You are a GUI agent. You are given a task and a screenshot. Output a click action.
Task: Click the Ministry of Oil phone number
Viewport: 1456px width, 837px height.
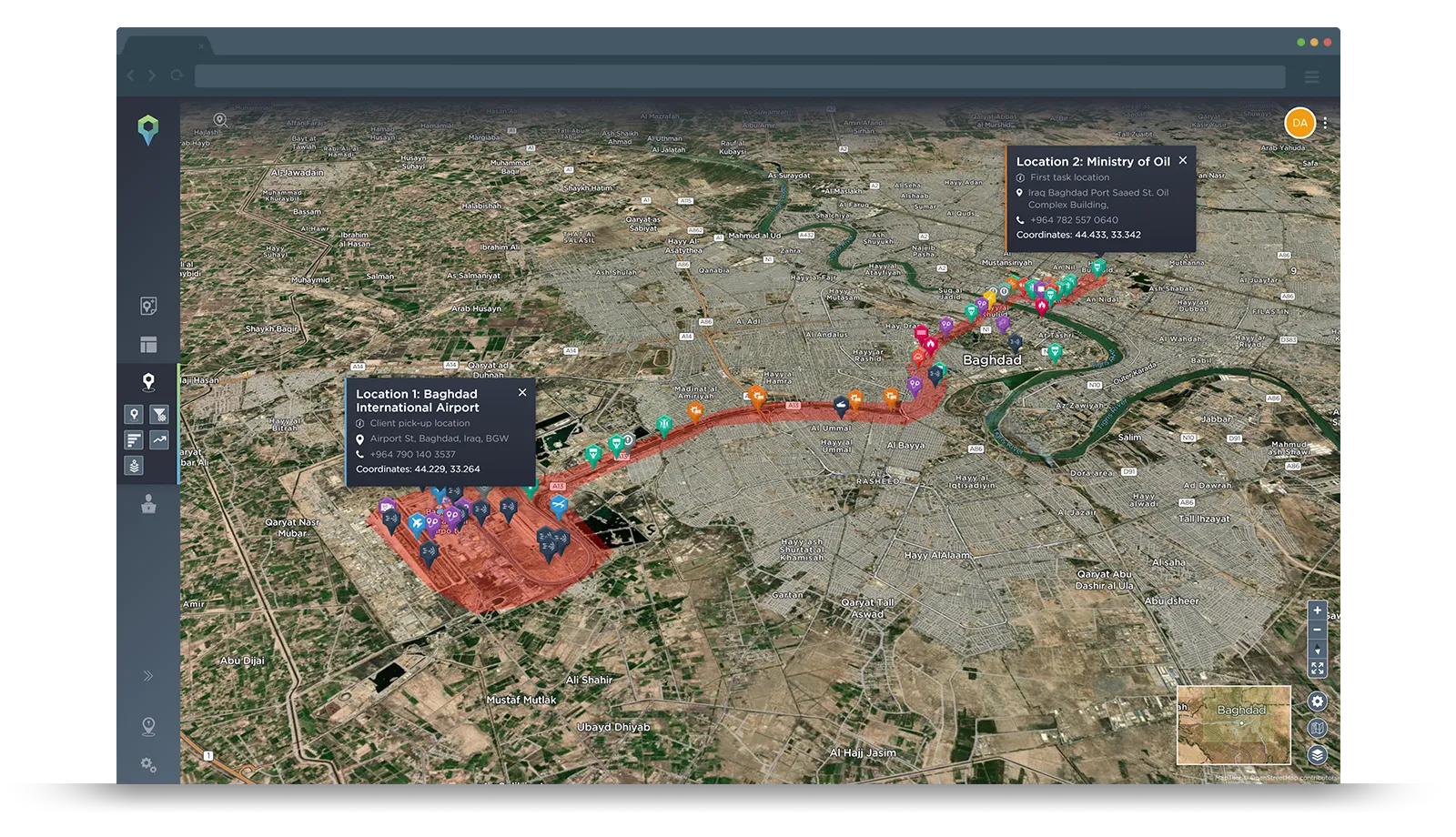click(1074, 220)
